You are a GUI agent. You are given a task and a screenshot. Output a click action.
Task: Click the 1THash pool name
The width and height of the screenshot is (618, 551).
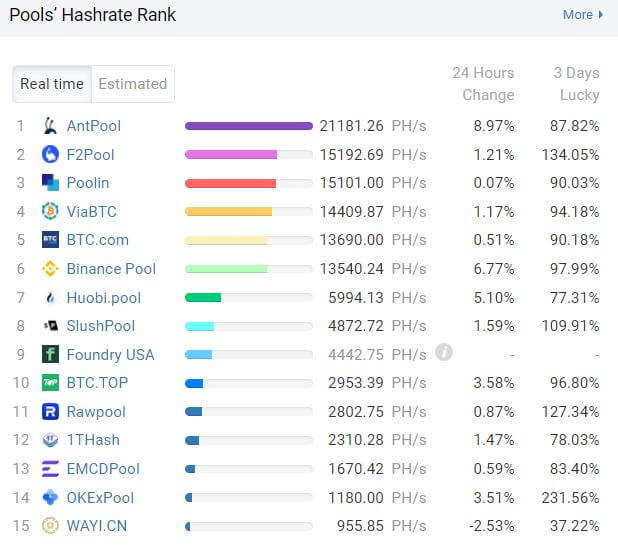click(93, 440)
